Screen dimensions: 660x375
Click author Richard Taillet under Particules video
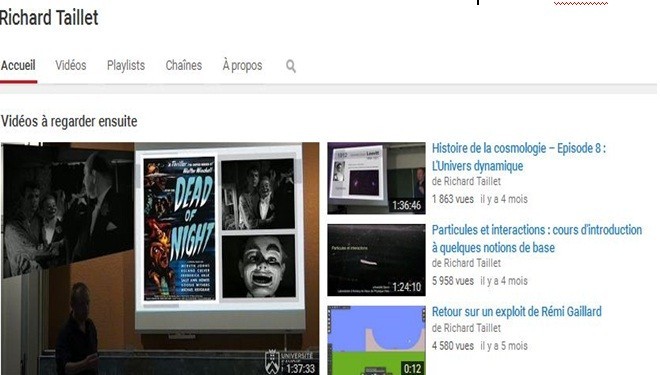click(x=472, y=263)
